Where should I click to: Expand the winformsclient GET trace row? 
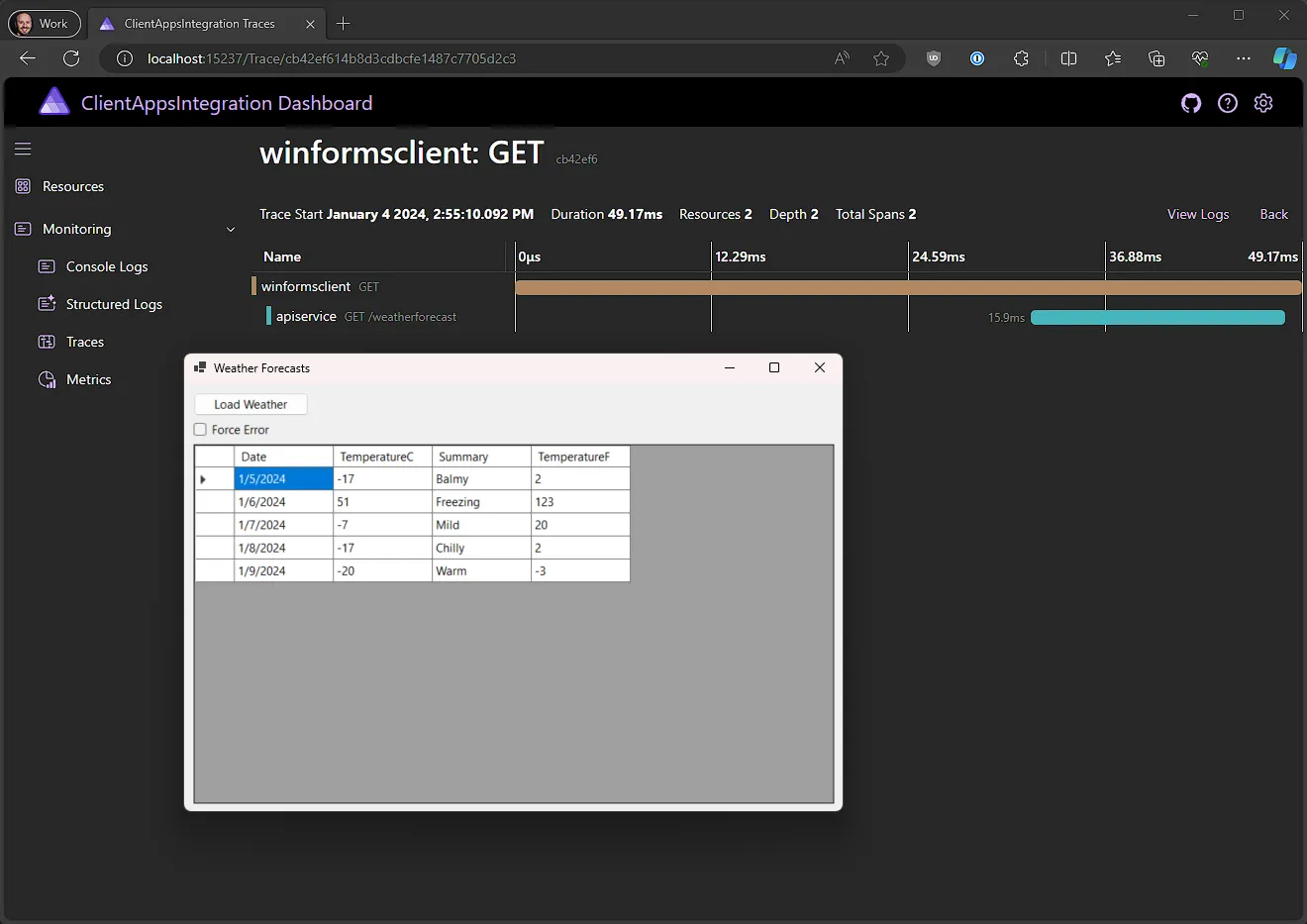316,286
